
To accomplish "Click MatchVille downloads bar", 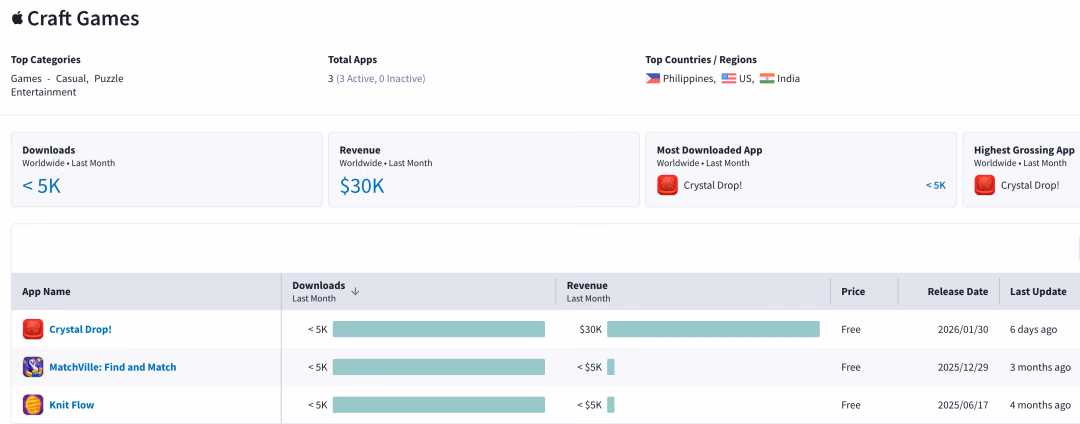I will point(439,367).
